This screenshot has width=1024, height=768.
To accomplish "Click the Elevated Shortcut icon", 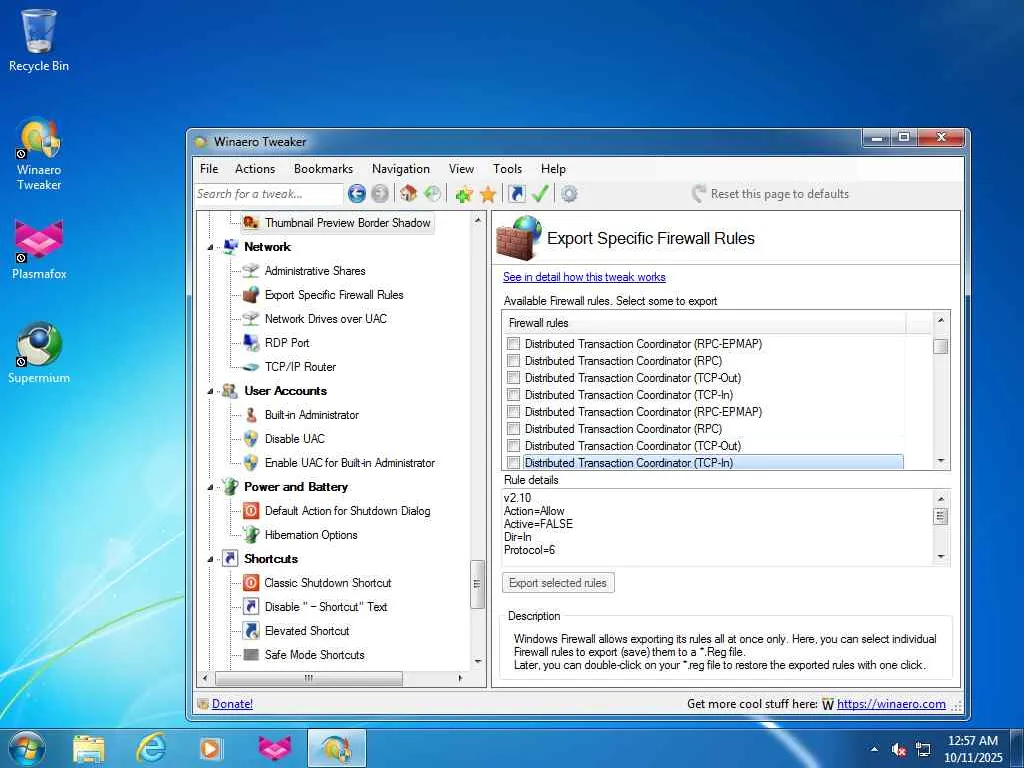I will point(251,630).
